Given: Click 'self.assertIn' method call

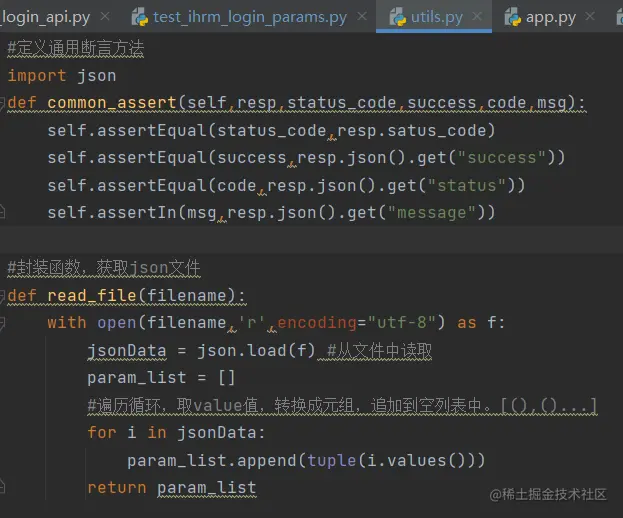Looking at the screenshot, I should (x=112, y=213).
